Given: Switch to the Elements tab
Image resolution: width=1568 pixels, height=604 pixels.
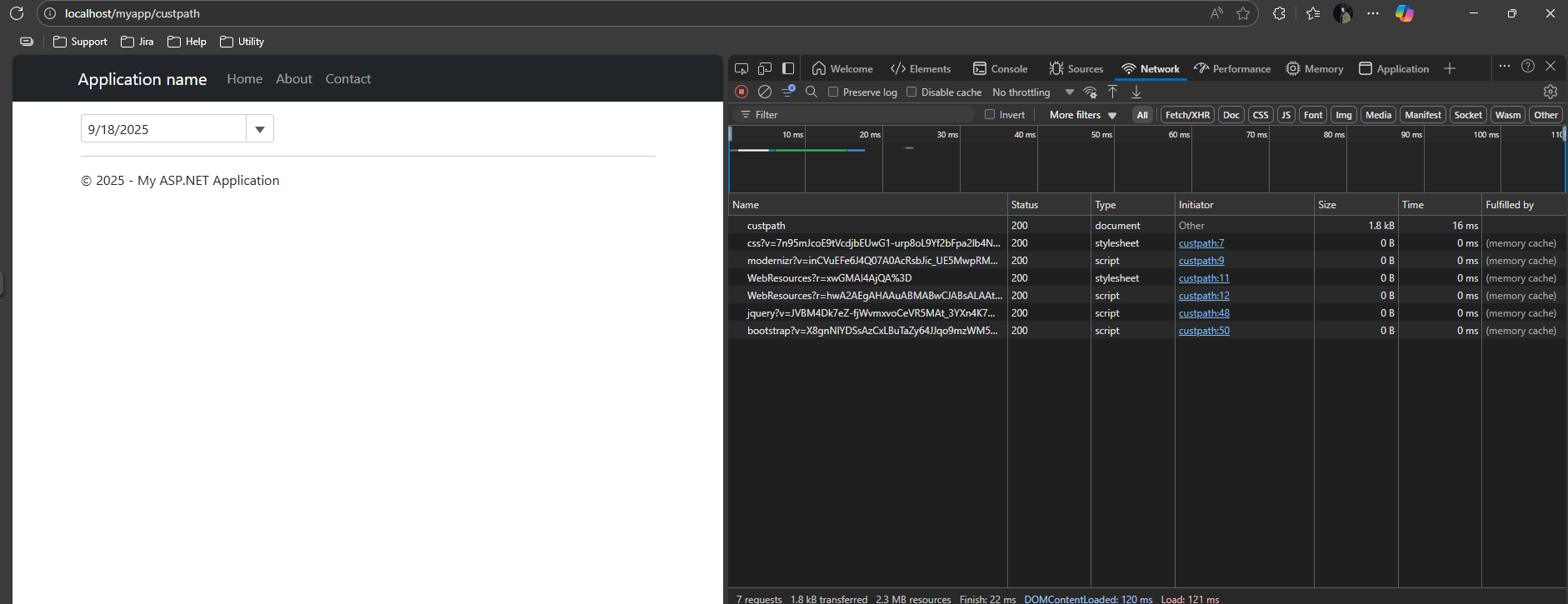Looking at the screenshot, I should click(x=921, y=68).
